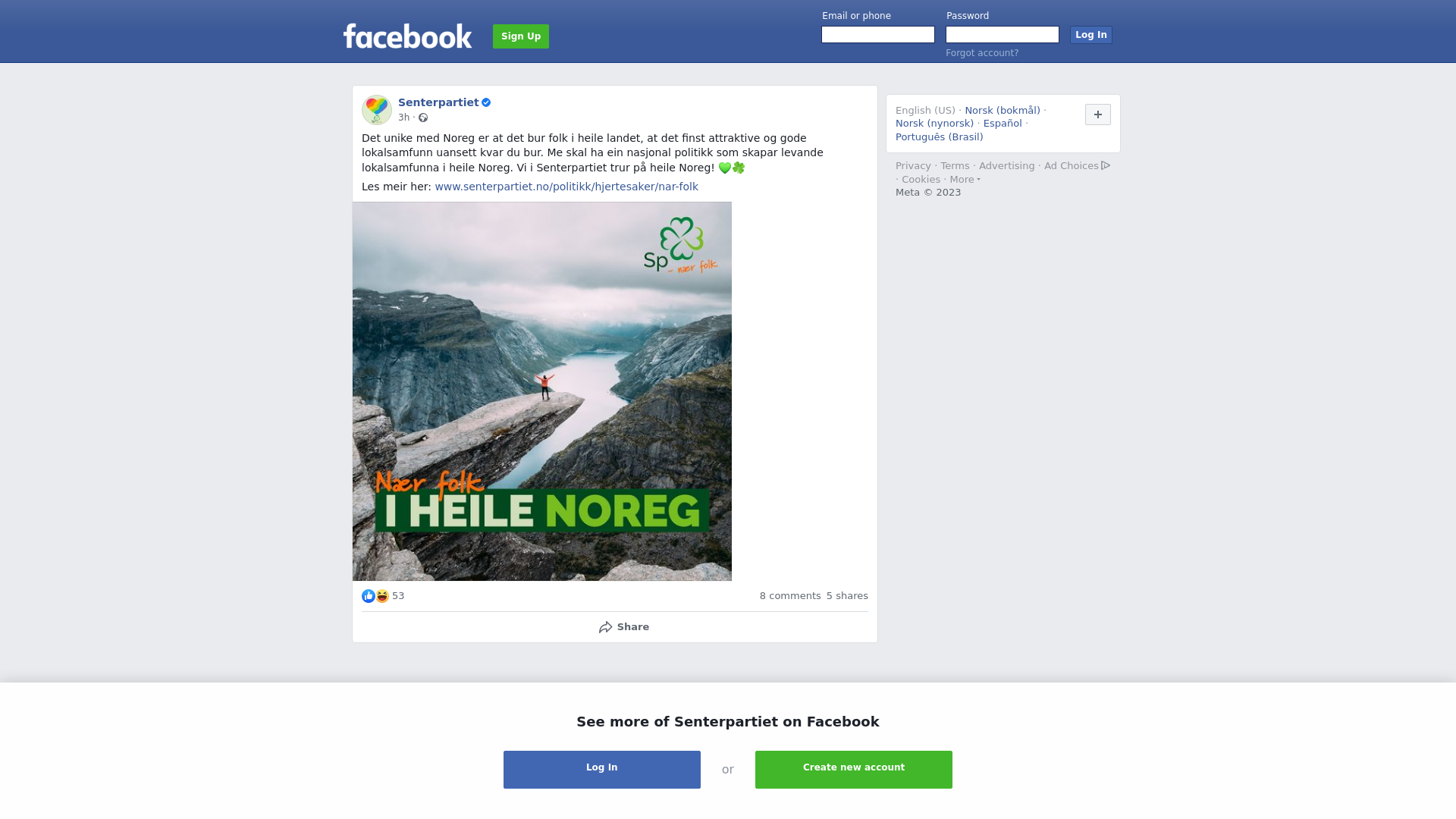Open the Senterpartiet profile picture
This screenshot has height=819, width=1456.
point(377,110)
